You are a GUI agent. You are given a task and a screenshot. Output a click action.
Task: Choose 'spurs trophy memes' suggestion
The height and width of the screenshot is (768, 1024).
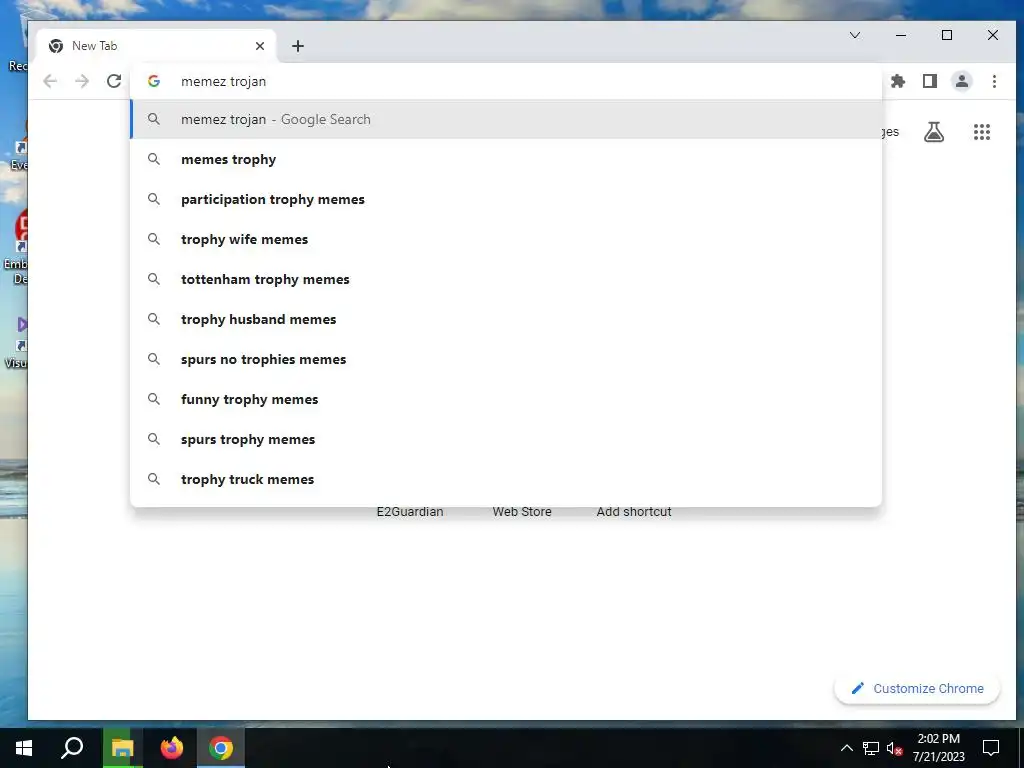[x=506, y=440]
